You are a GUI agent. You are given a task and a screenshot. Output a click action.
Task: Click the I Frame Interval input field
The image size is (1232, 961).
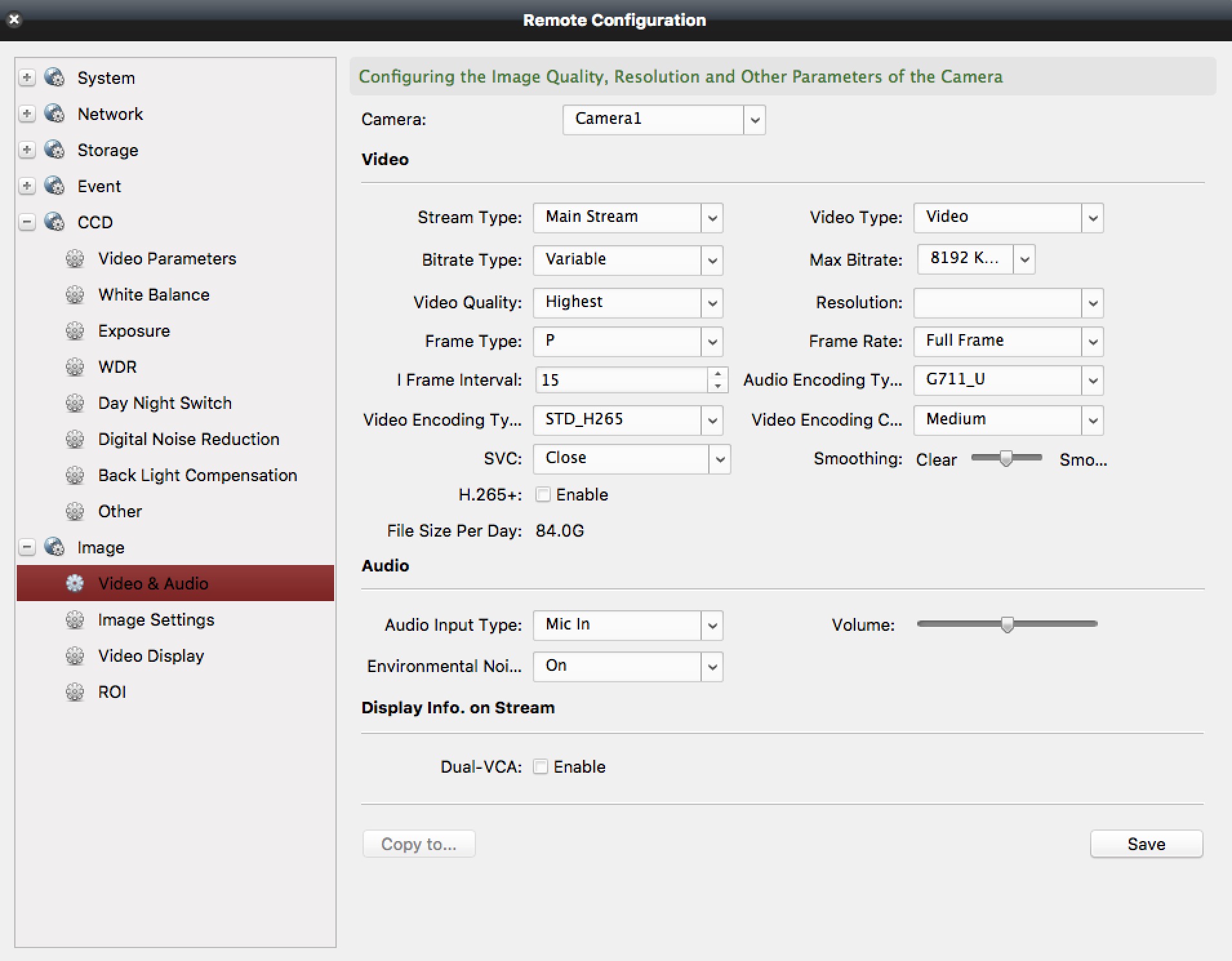pyautogui.click(x=621, y=380)
